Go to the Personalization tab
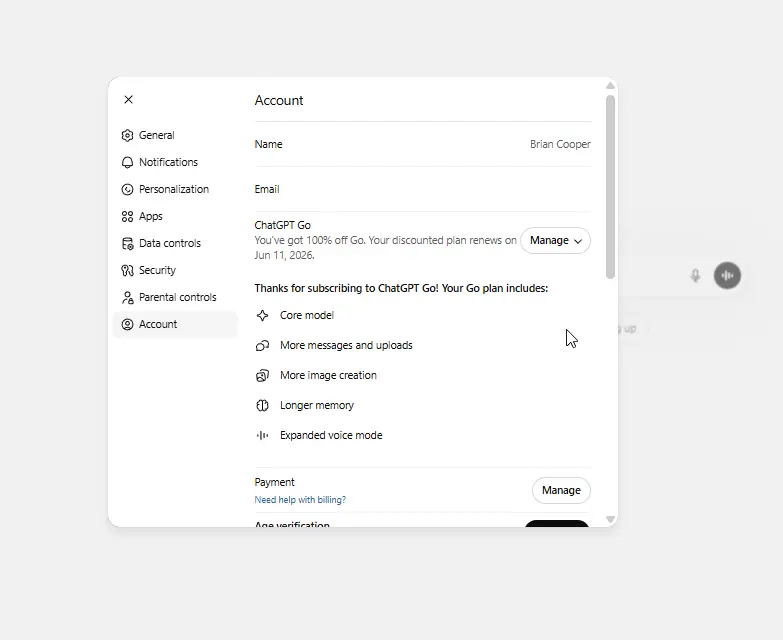 pos(175,189)
